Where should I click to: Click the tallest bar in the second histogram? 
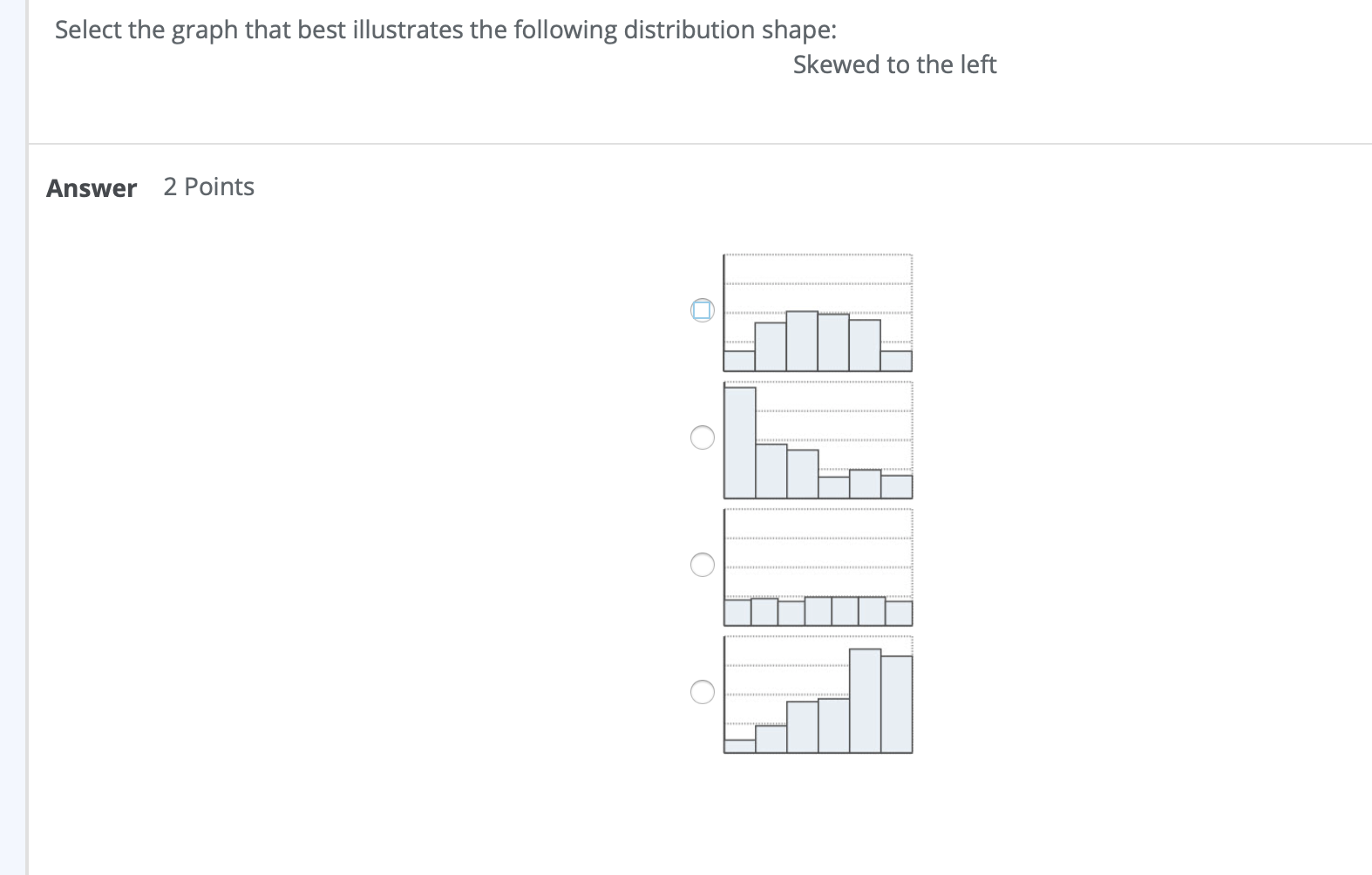click(x=739, y=443)
